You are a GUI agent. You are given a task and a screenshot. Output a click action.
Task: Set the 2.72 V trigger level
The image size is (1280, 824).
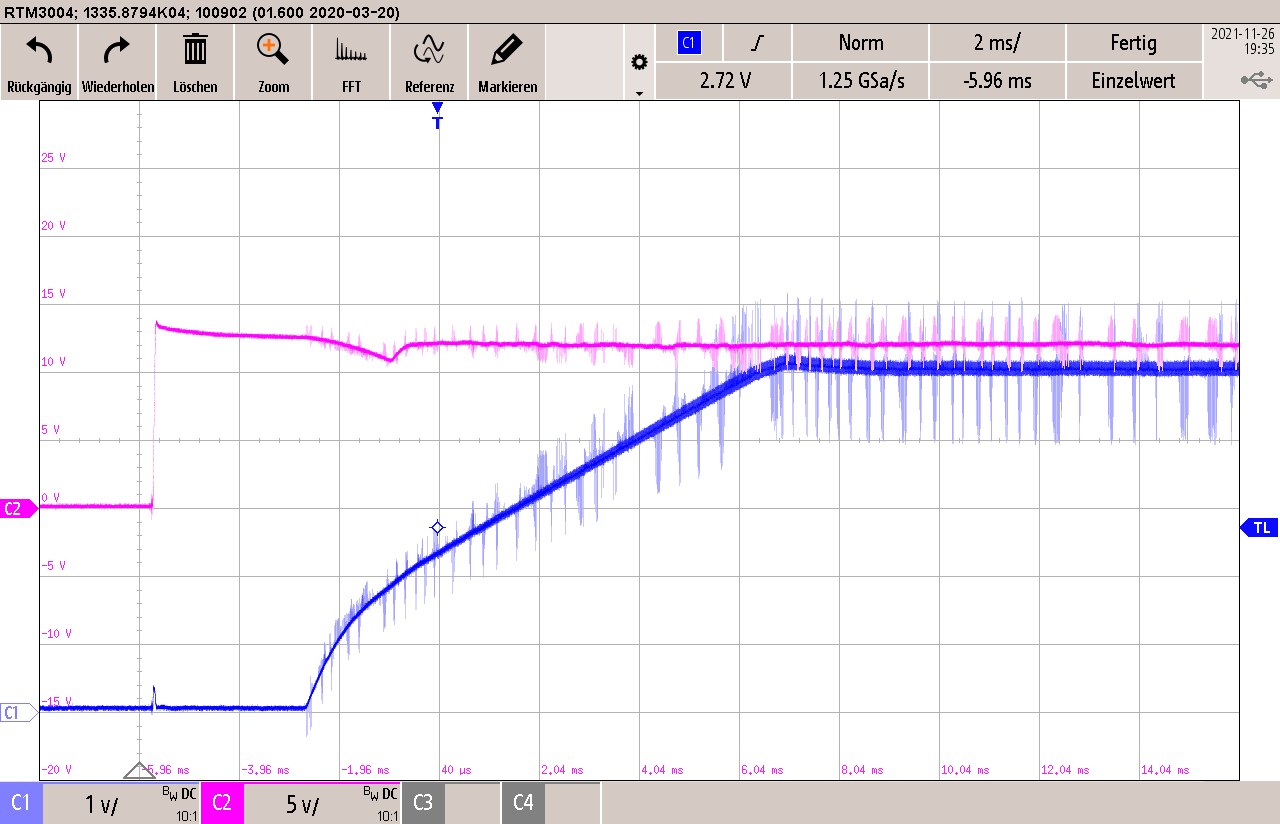click(724, 81)
